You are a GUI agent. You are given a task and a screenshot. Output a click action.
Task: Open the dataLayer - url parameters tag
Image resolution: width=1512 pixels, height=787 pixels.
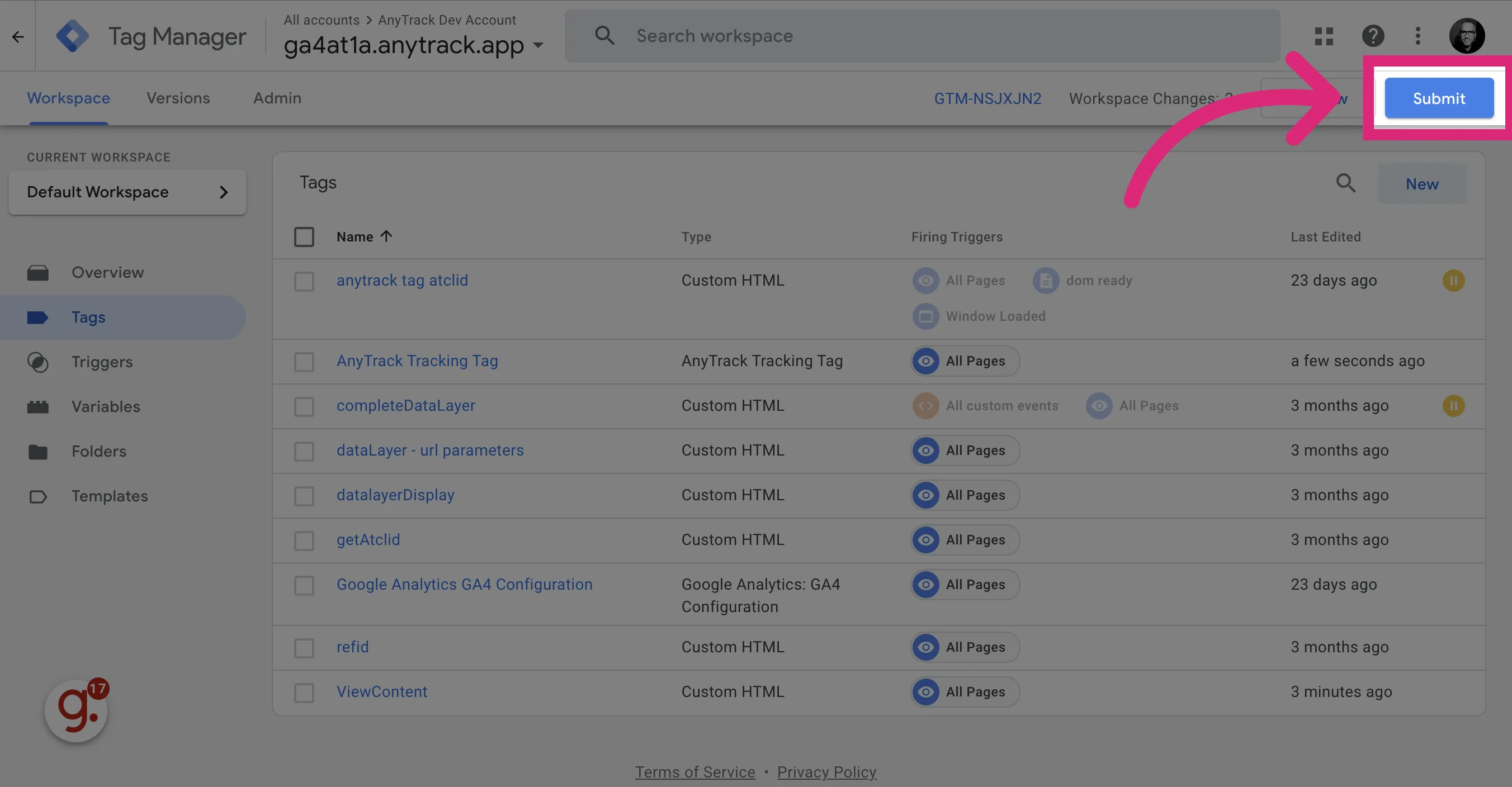430,450
